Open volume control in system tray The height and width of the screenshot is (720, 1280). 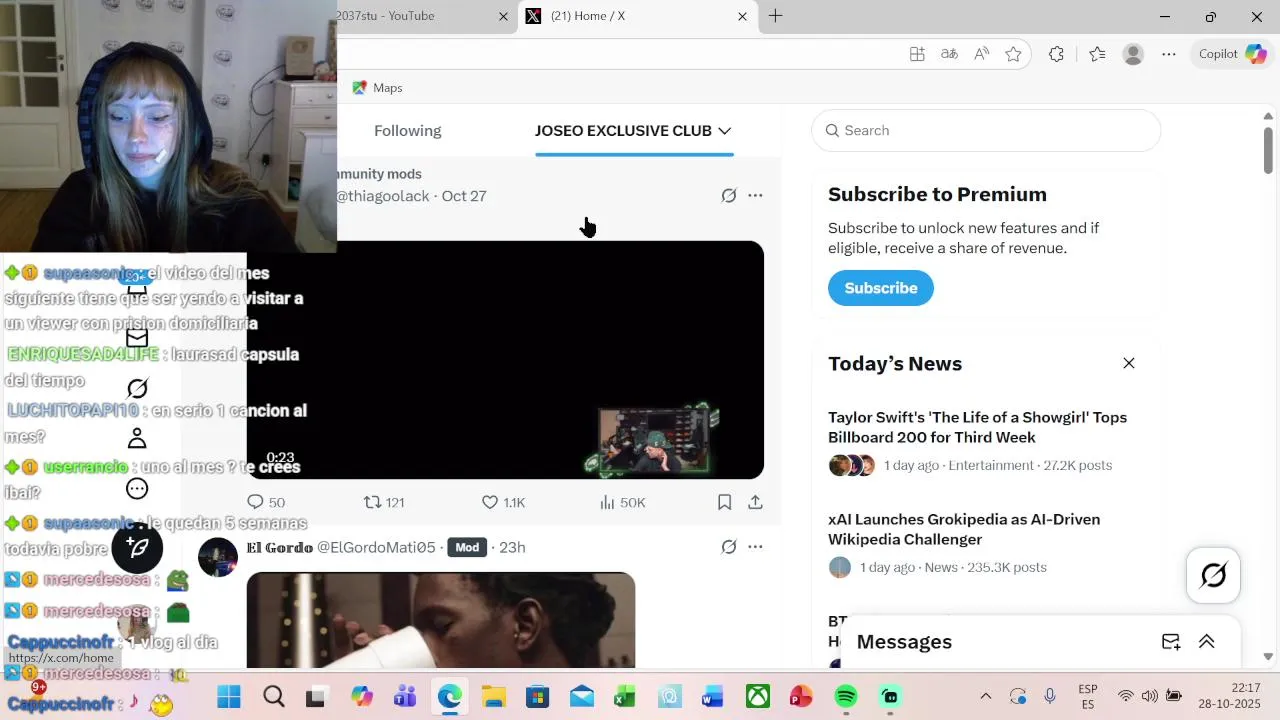(1150, 696)
